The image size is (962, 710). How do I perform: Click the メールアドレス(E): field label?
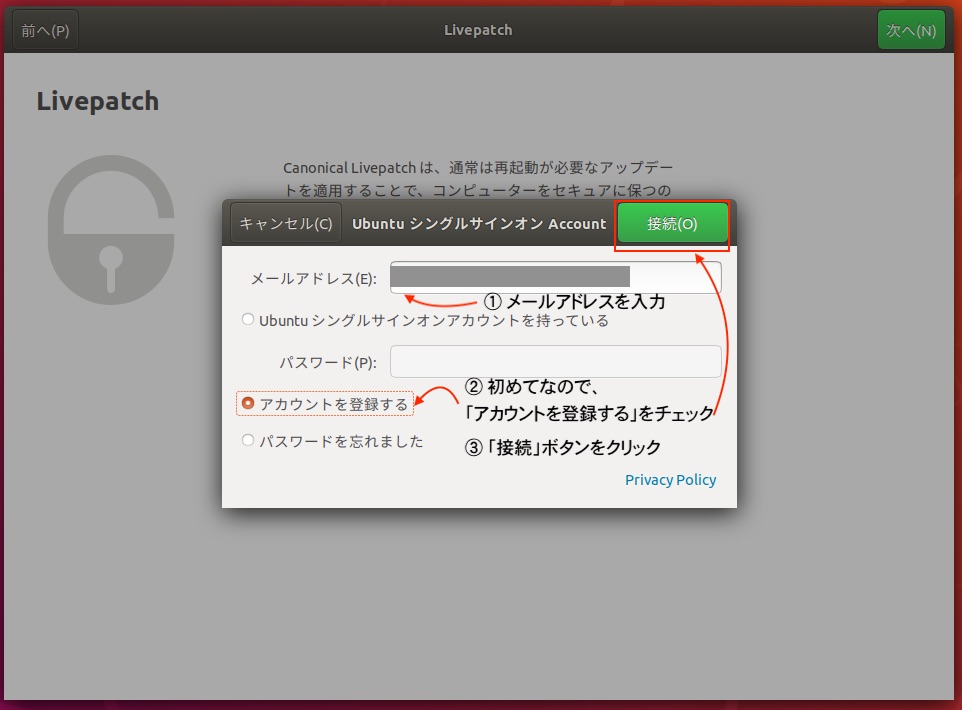(314, 279)
